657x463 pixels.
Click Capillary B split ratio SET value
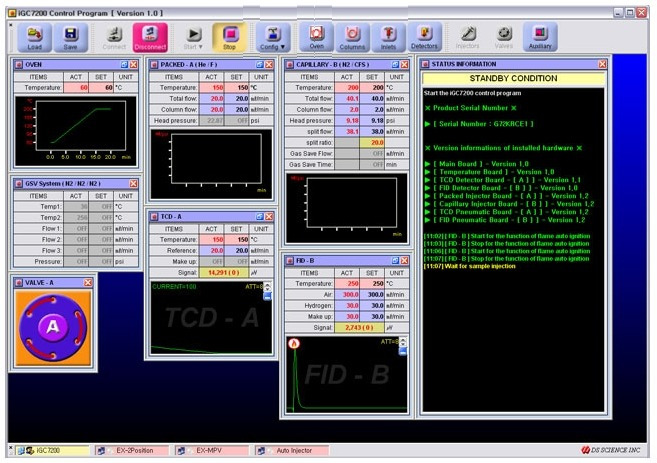click(372, 142)
